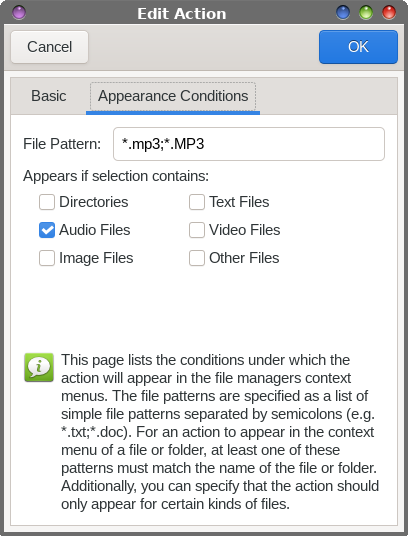Confirm changes with the OK button
The height and width of the screenshot is (536, 408).
pyautogui.click(x=358, y=47)
